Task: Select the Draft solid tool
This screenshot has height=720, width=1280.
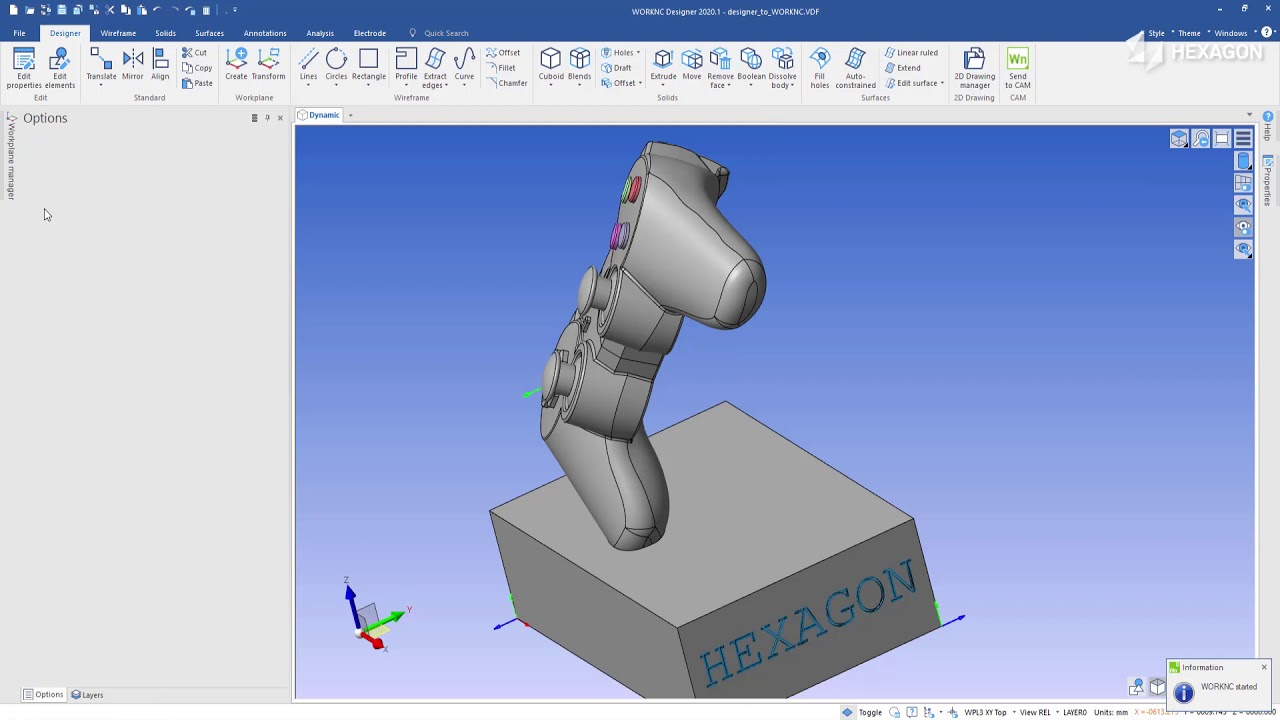Action: (616, 68)
